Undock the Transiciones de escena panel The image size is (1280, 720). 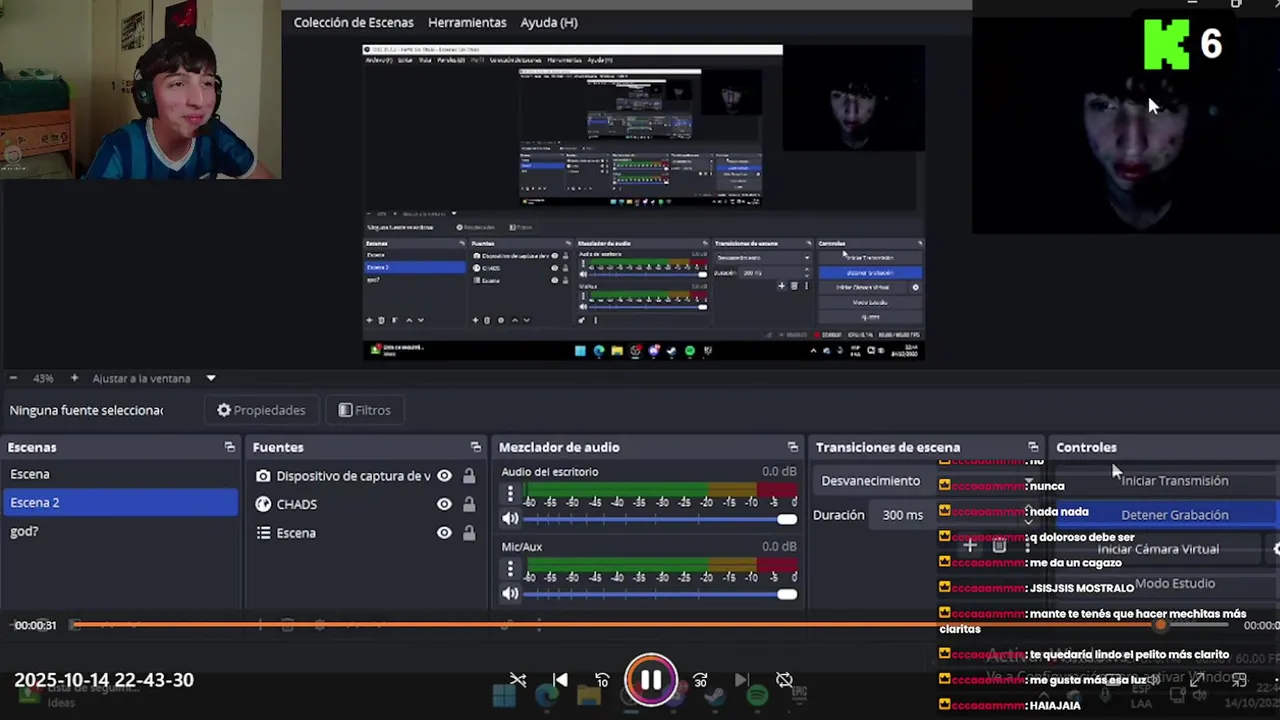[1033, 447]
